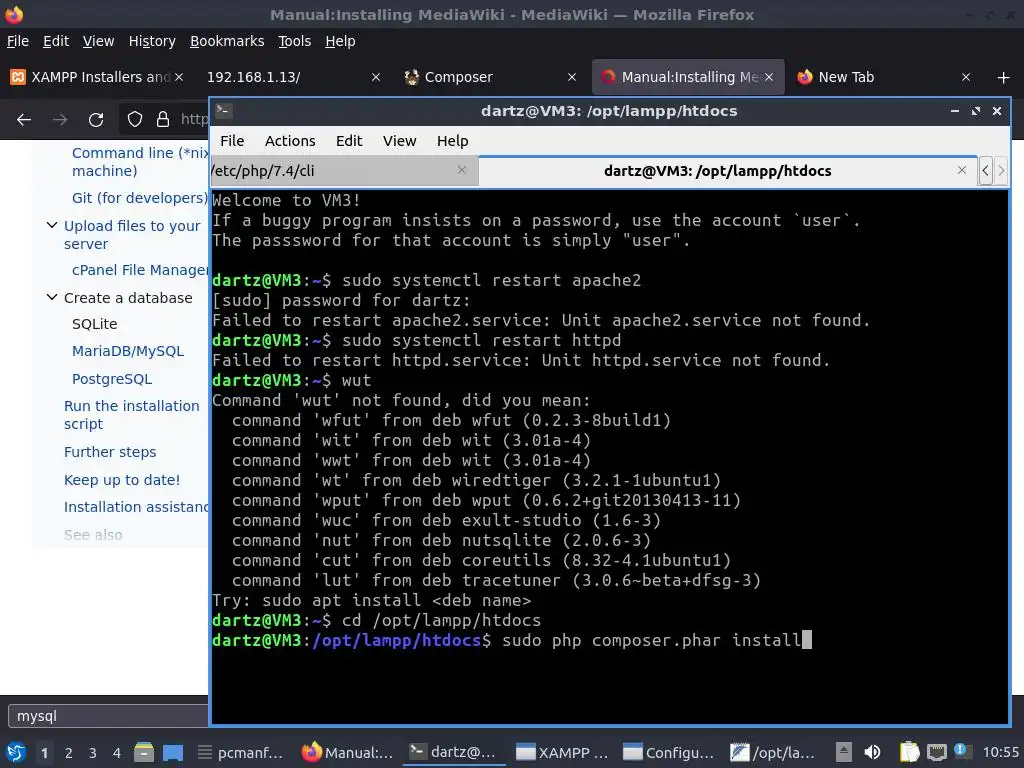The height and width of the screenshot is (768, 1024).
Task: Open terminal File menu
Action: pyautogui.click(x=232, y=141)
